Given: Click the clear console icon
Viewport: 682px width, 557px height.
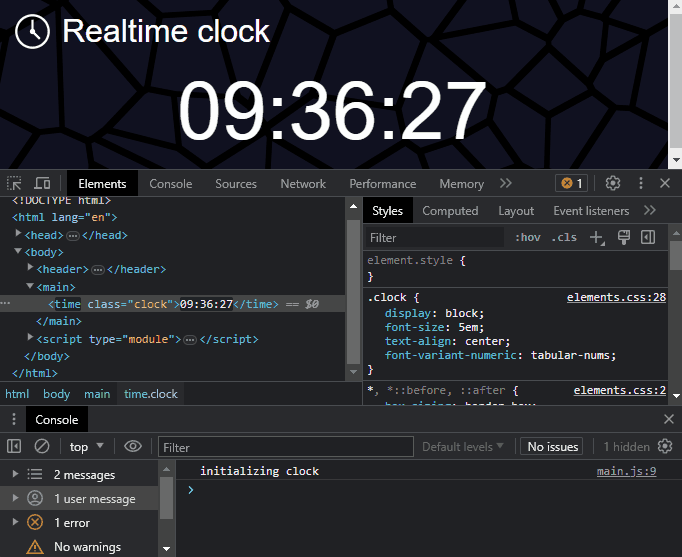Looking at the screenshot, I should point(42,446).
